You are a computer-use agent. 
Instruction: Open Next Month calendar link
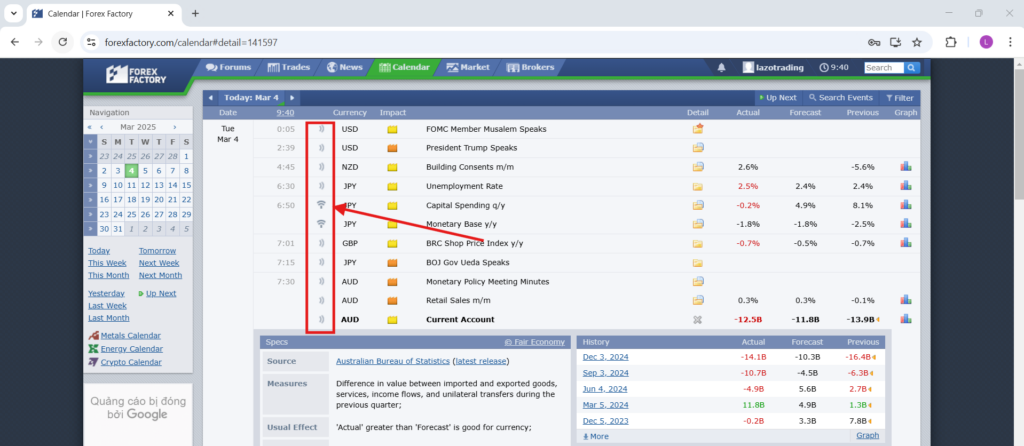160,276
